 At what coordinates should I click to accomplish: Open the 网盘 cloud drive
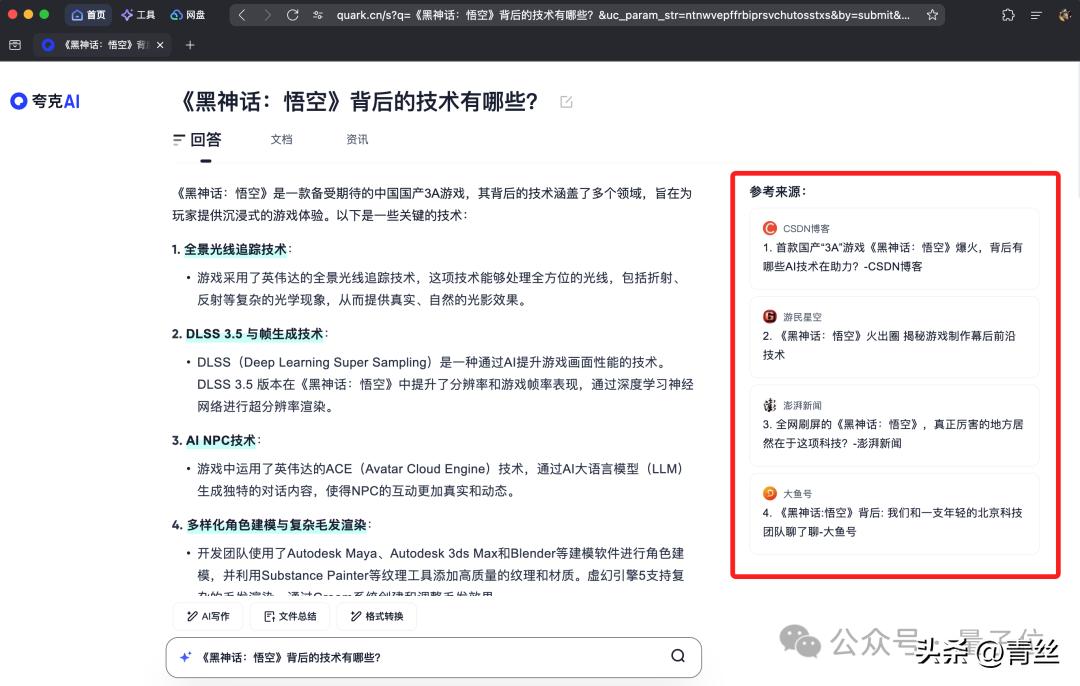[x=188, y=15]
